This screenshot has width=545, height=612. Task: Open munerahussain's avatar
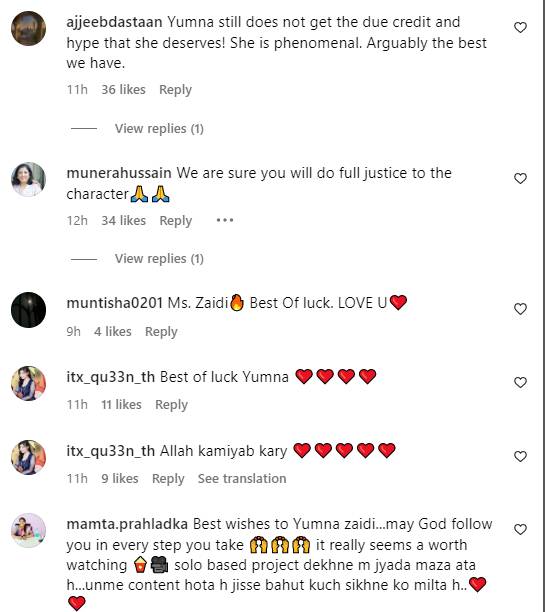pos(28,180)
